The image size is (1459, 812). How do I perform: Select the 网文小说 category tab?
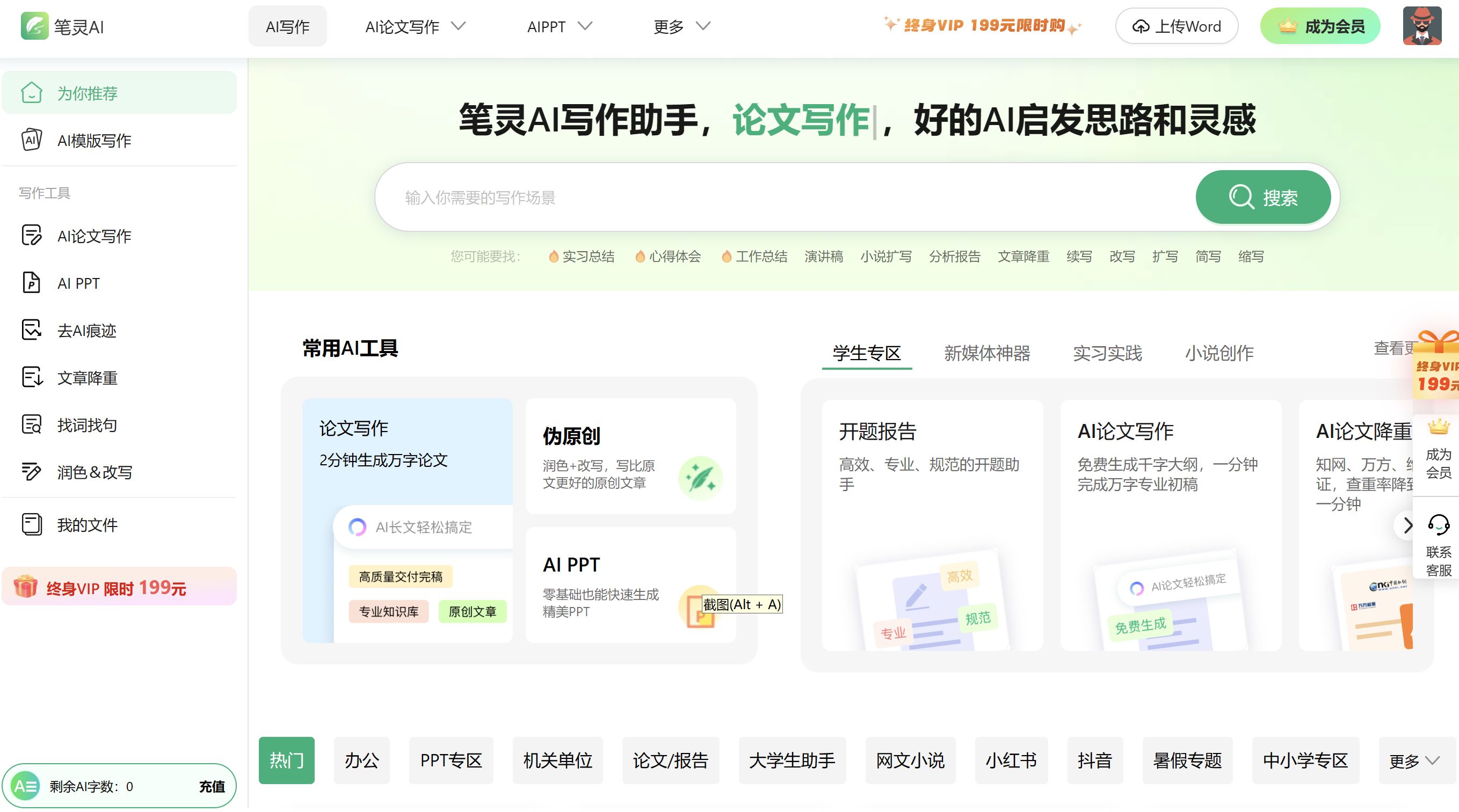pos(910,760)
